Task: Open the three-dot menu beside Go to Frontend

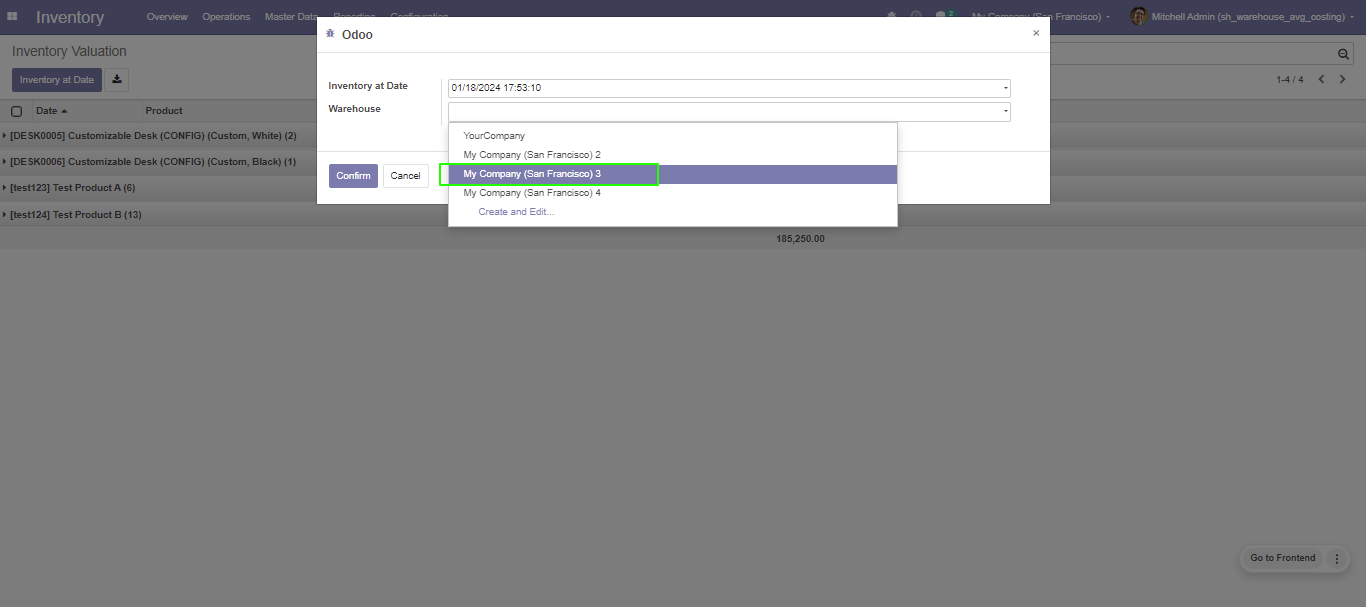Action: coord(1337,559)
